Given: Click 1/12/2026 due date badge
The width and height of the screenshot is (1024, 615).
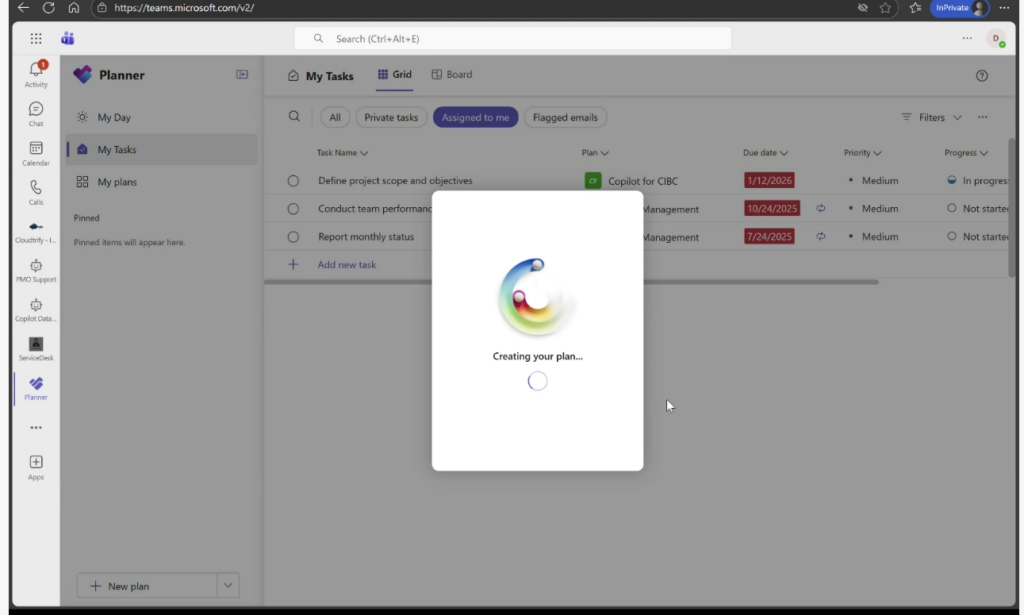Looking at the screenshot, I should click(769, 180).
